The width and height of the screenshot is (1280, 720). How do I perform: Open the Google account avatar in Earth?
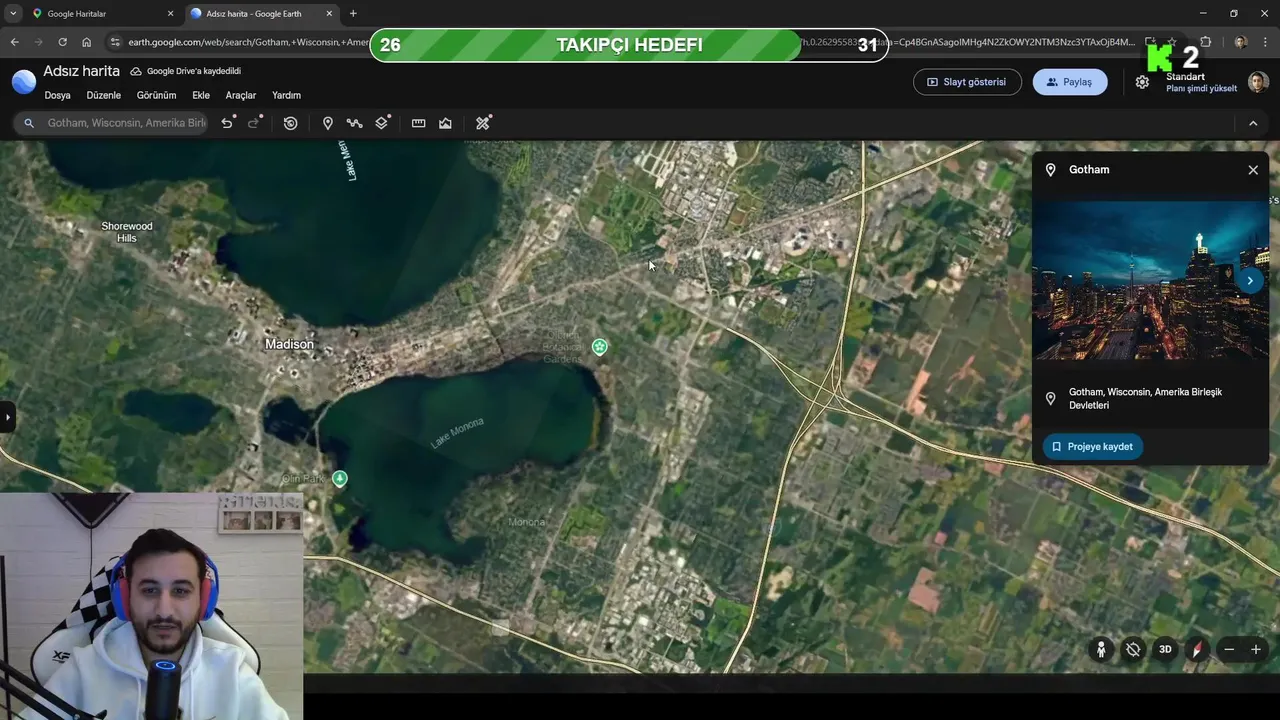click(1258, 82)
